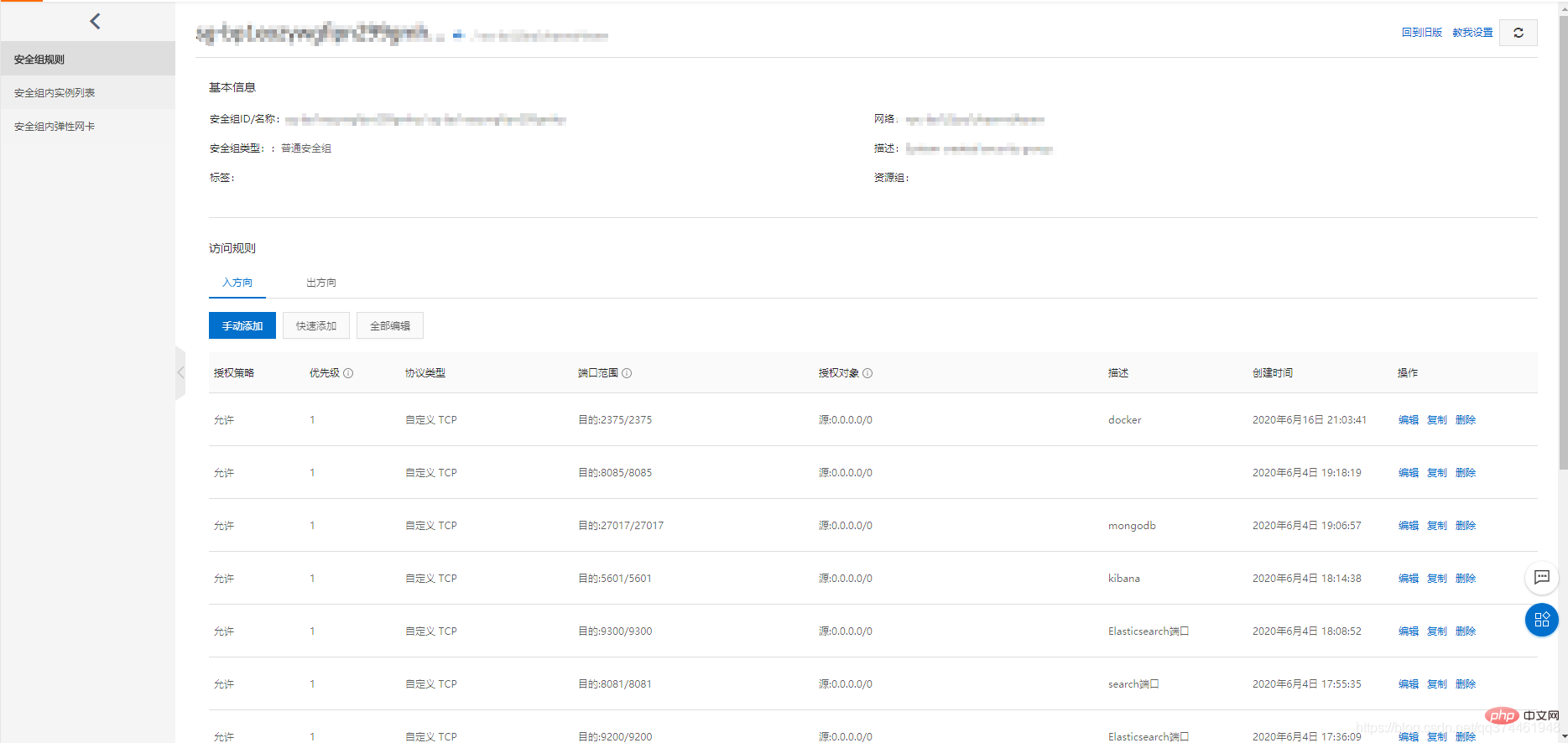Switch to the 入方向 tab
Viewport: 1568px width, 743px height.
(x=237, y=283)
